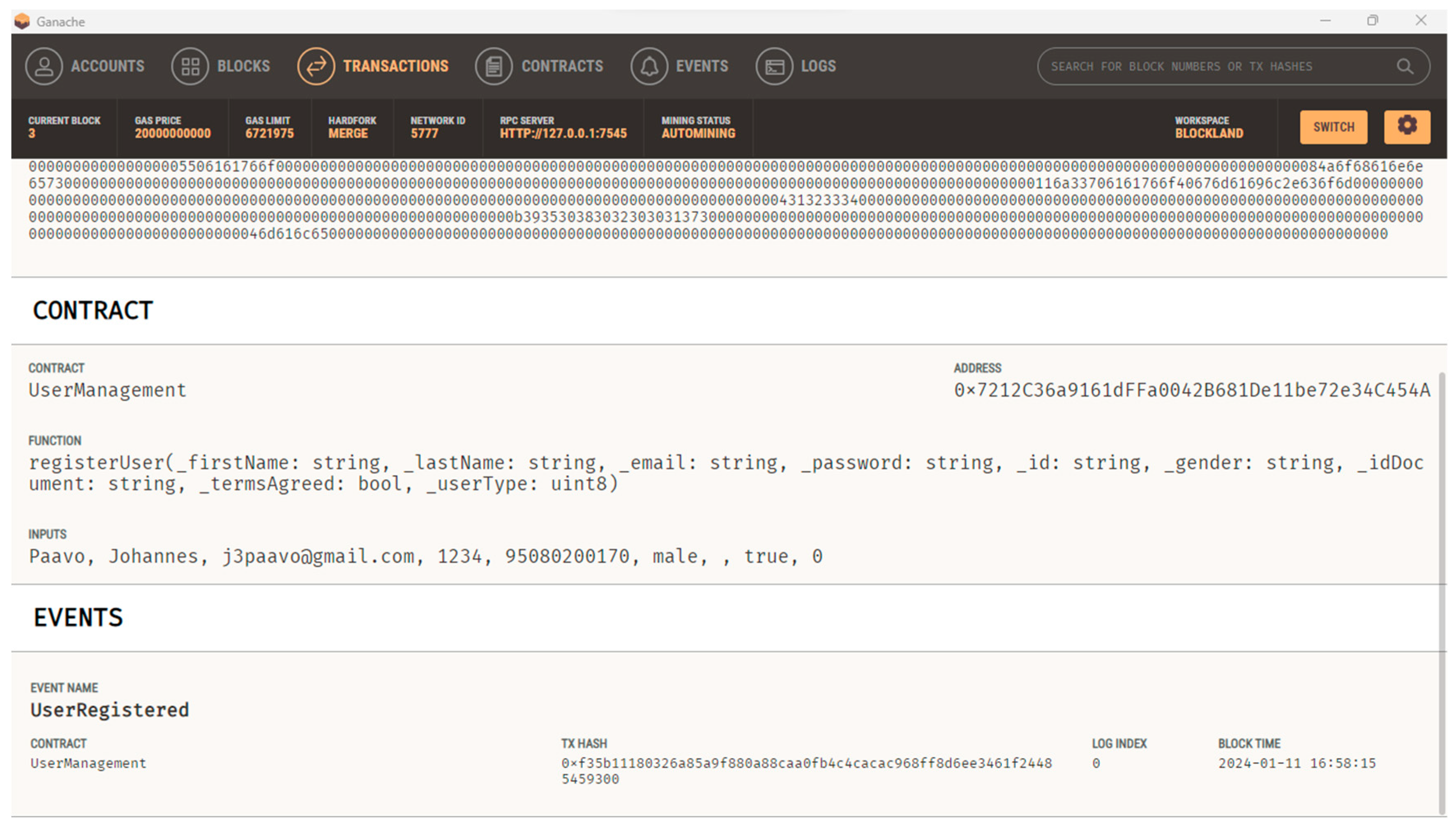Click the UserManagement contract address
The image size is (1456, 830).
click(1192, 390)
